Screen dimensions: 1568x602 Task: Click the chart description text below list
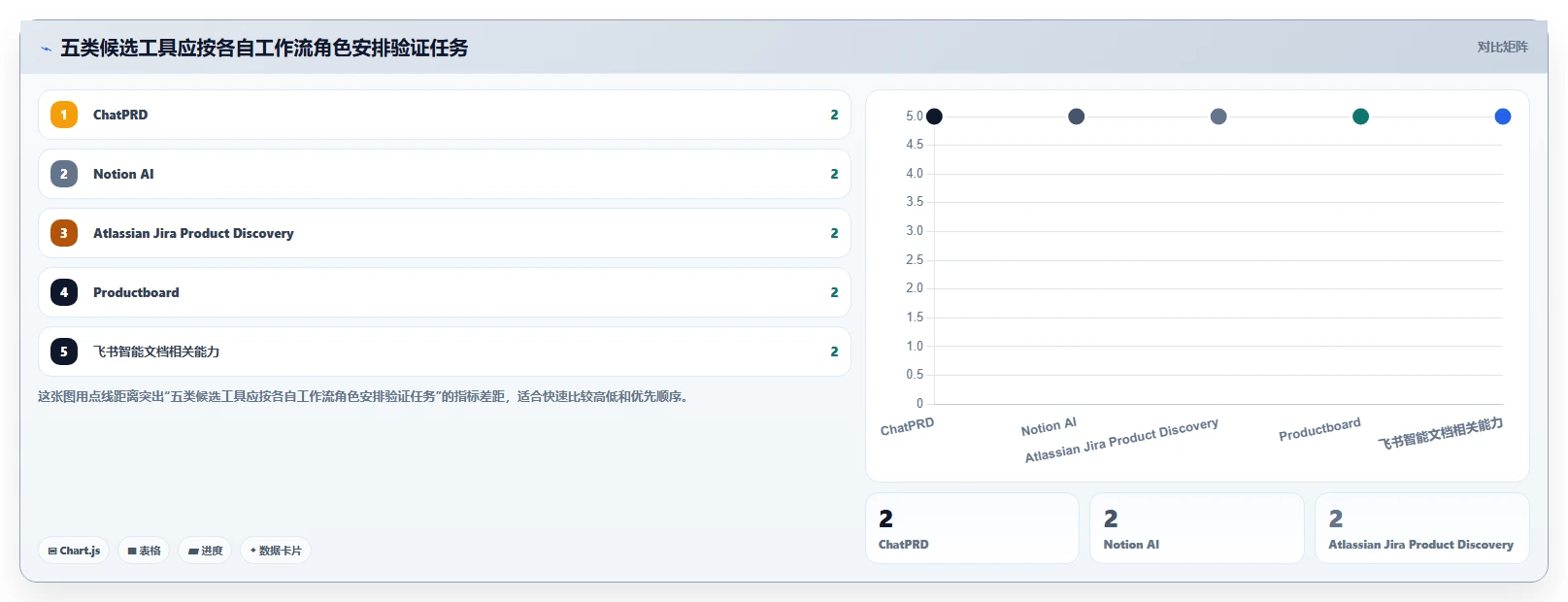[364, 396]
